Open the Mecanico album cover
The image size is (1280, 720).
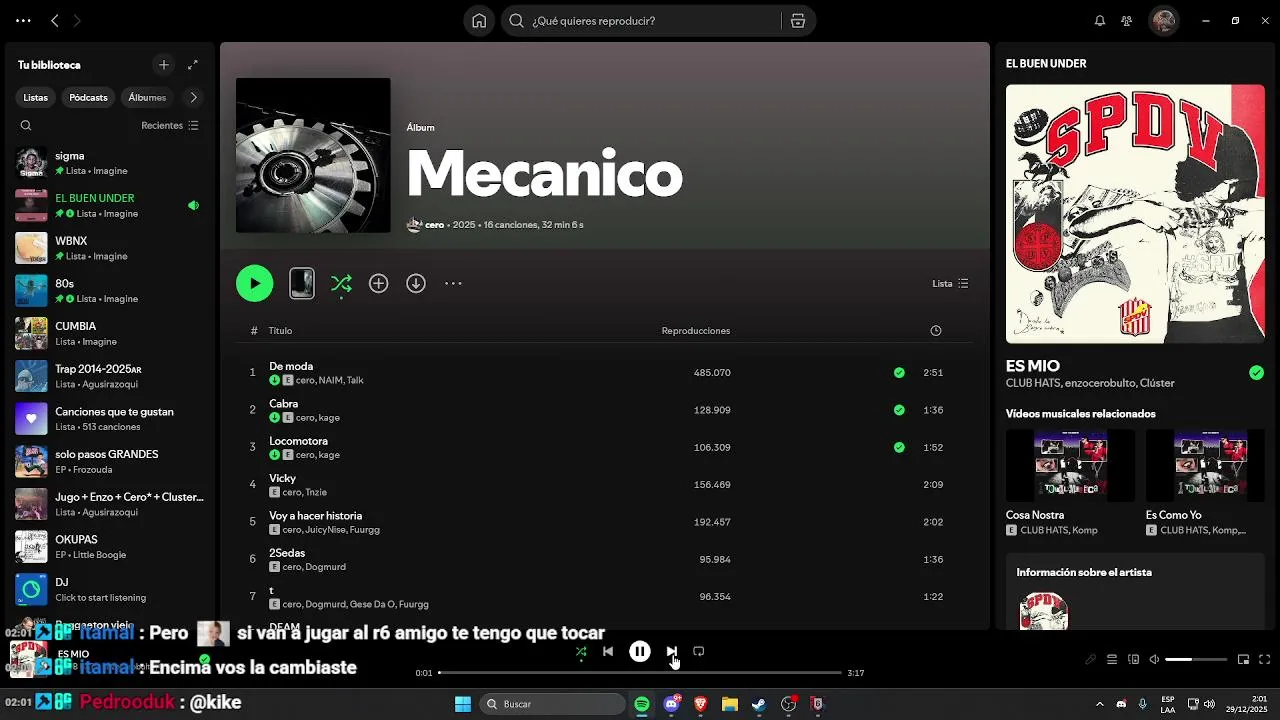tap(313, 155)
